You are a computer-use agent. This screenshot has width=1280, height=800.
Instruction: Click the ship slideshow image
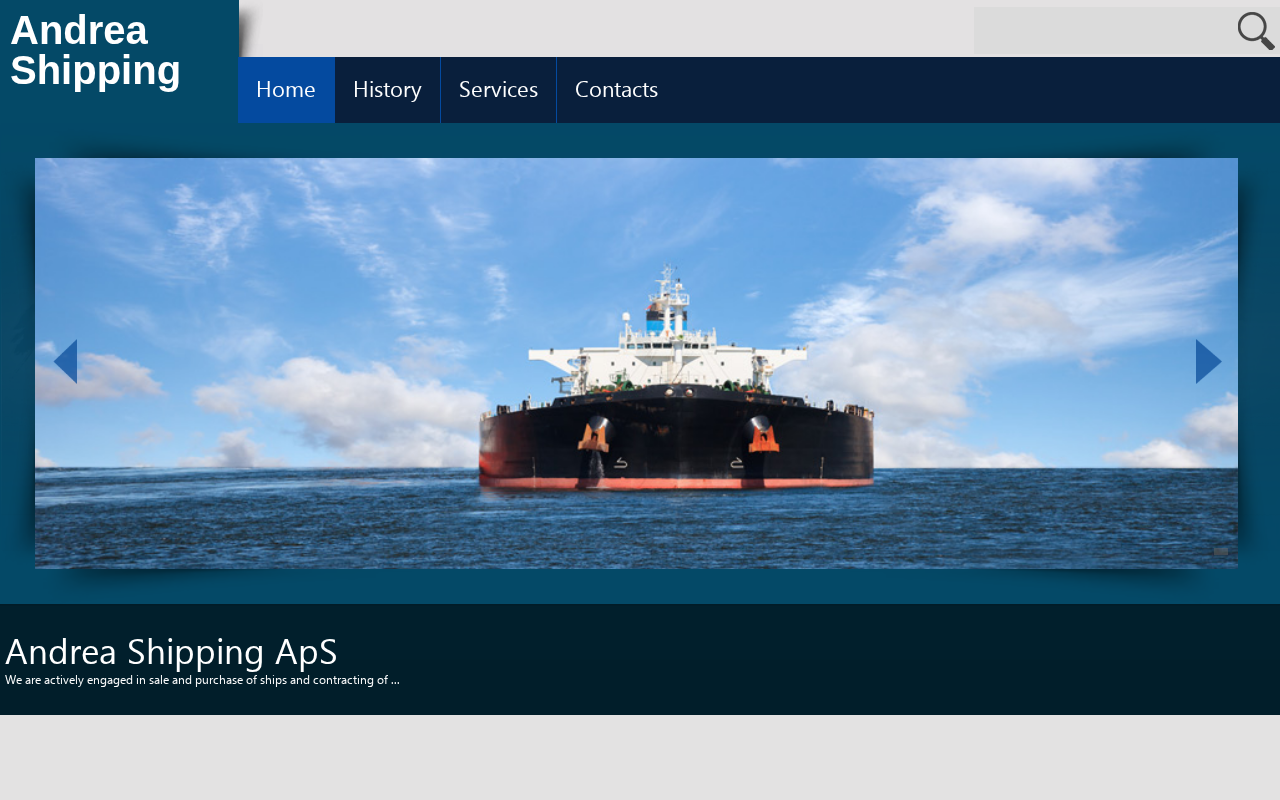pyautogui.click(x=636, y=363)
